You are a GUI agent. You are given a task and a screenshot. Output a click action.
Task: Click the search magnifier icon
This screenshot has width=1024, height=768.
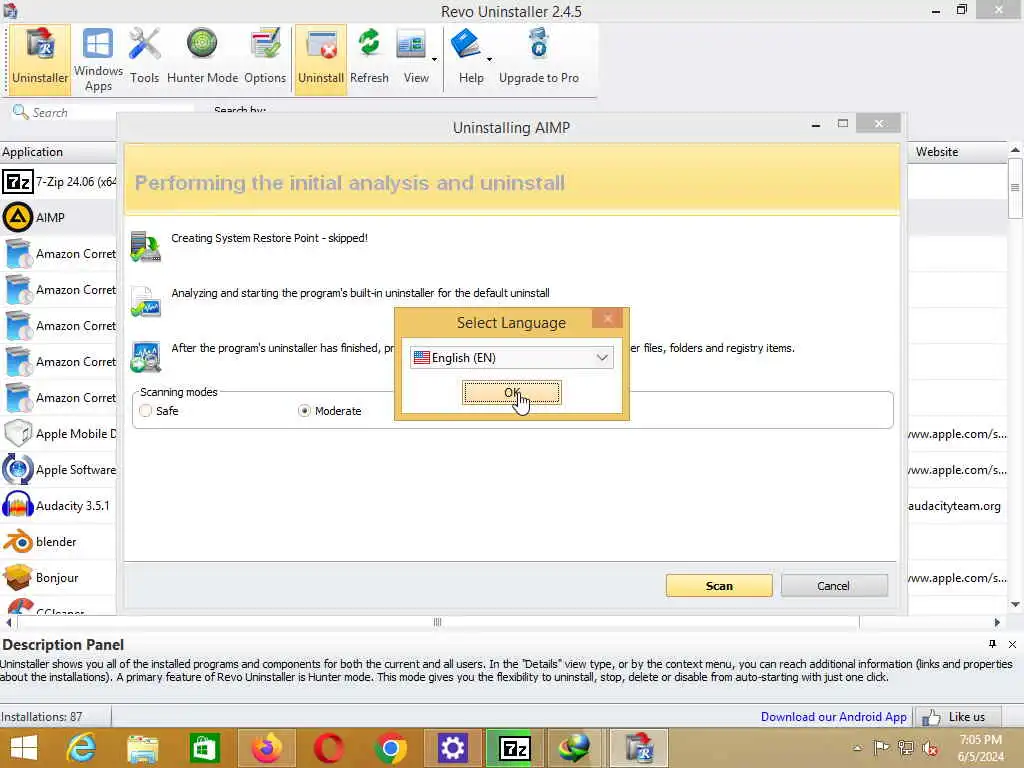[x=20, y=112]
